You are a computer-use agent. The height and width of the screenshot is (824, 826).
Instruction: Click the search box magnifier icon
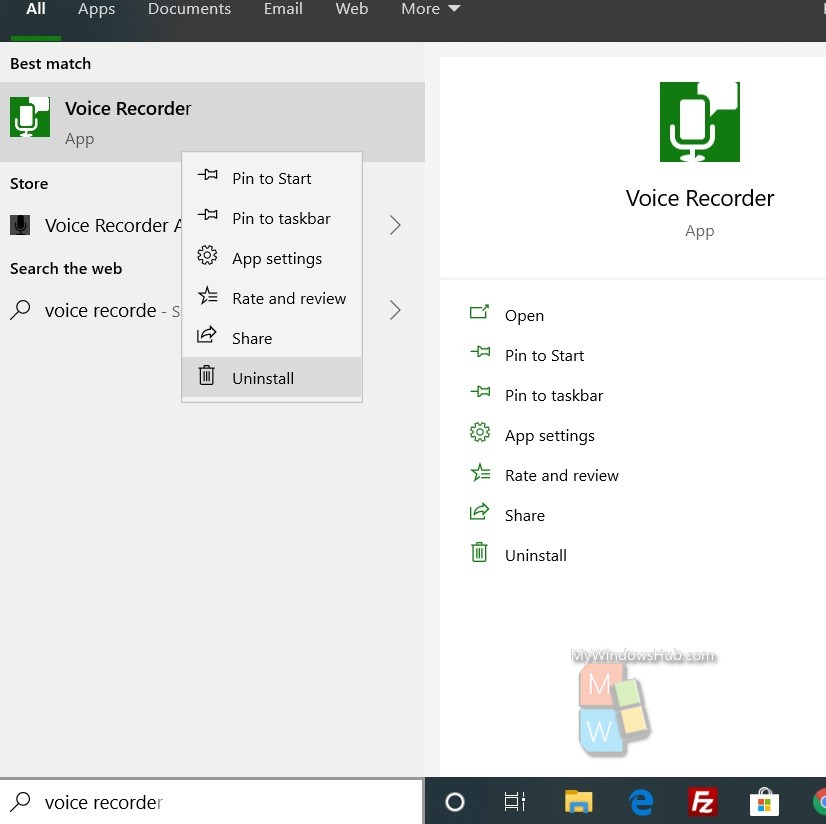coord(20,801)
